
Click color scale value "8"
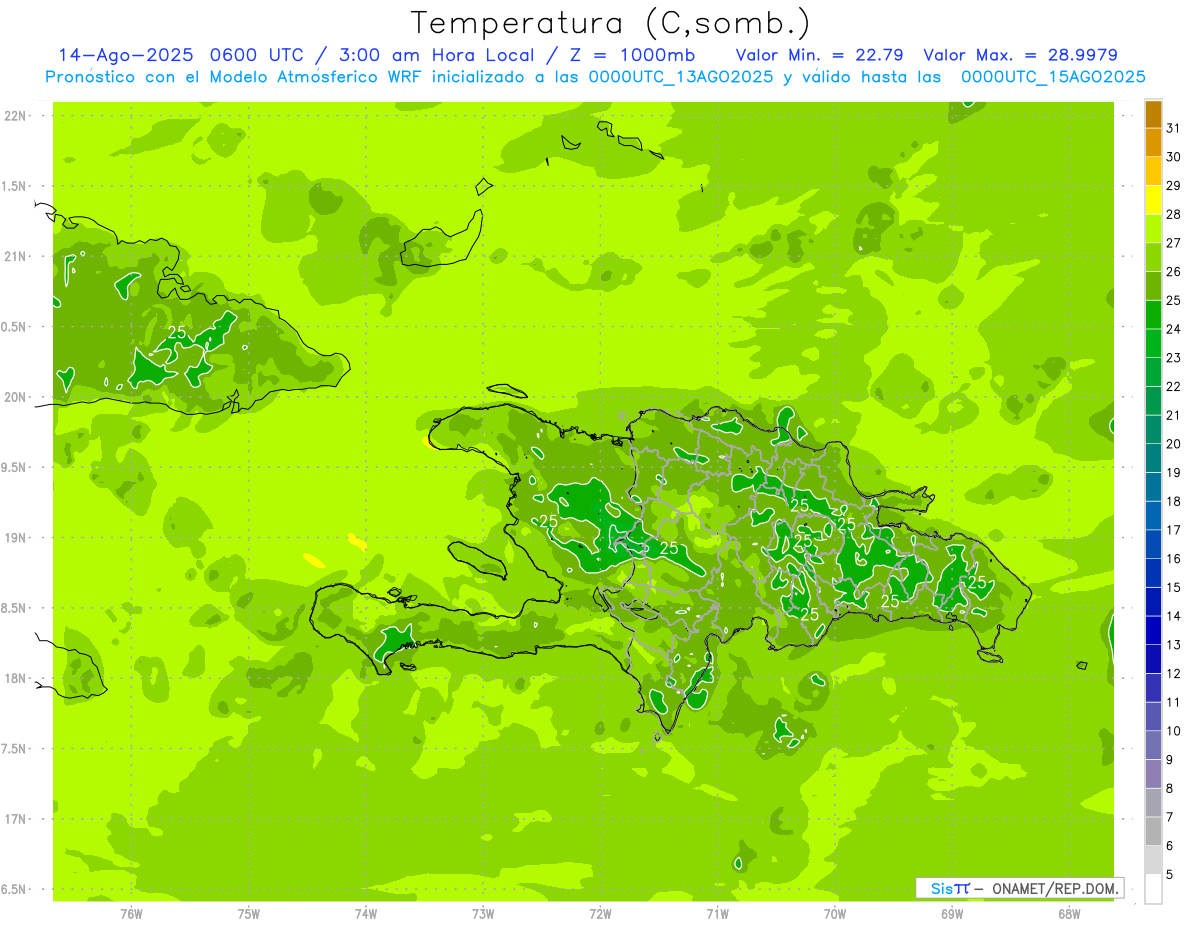[x=1170, y=789]
